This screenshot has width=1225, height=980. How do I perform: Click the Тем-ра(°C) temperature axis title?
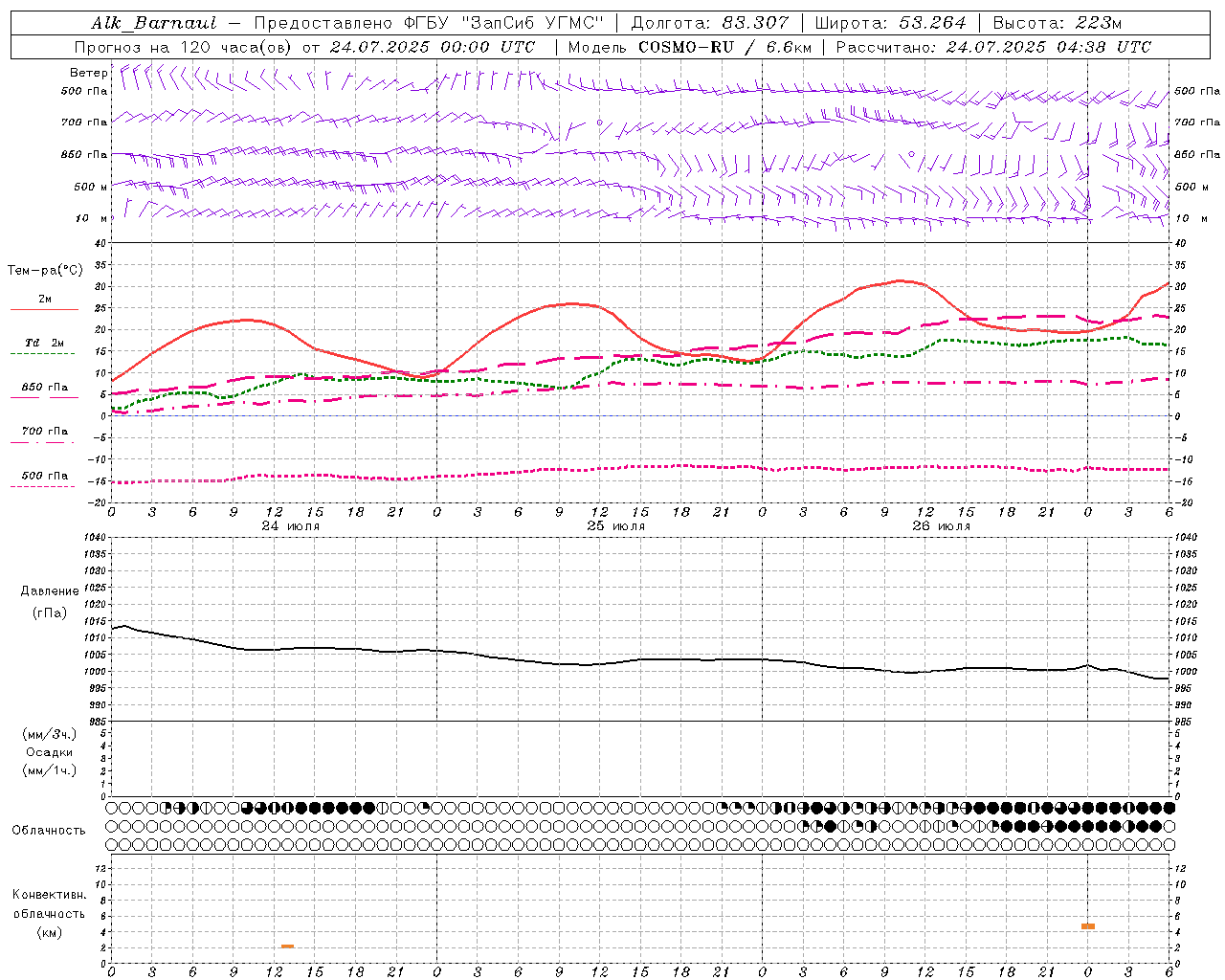(45, 271)
